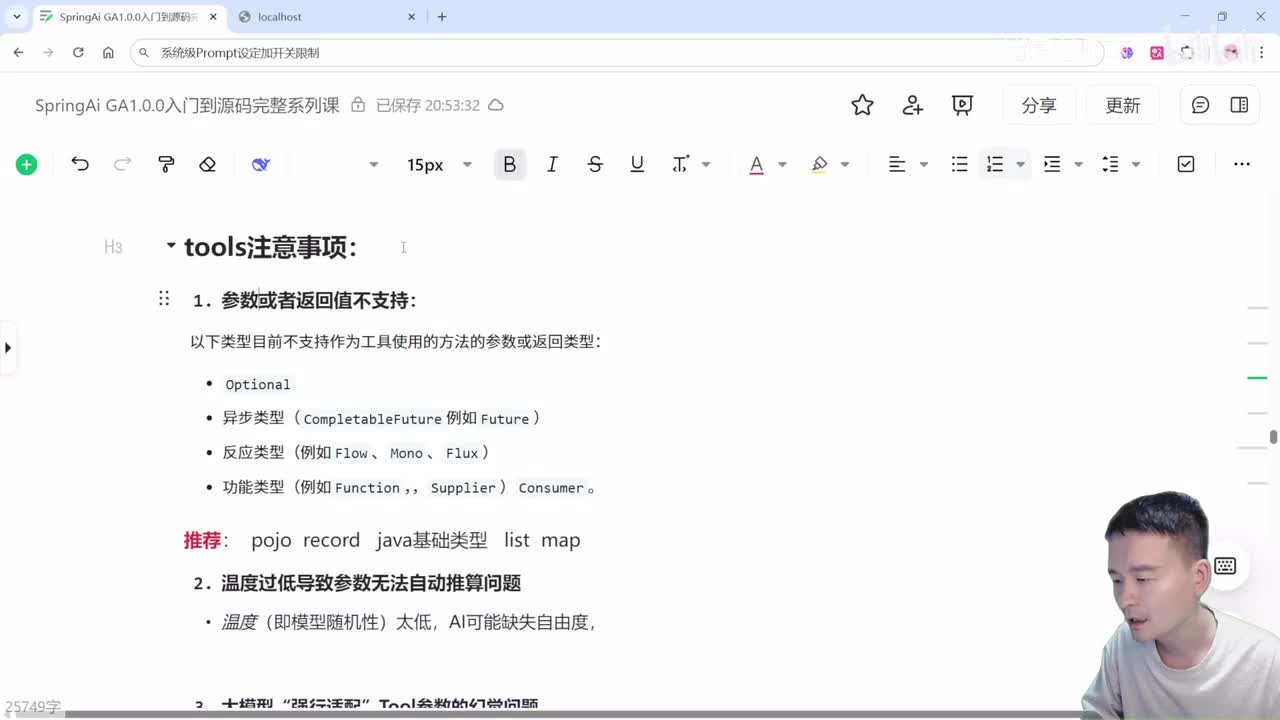Click the H3 heading level label
Image resolution: width=1280 pixels, height=720 pixels.
(113, 247)
